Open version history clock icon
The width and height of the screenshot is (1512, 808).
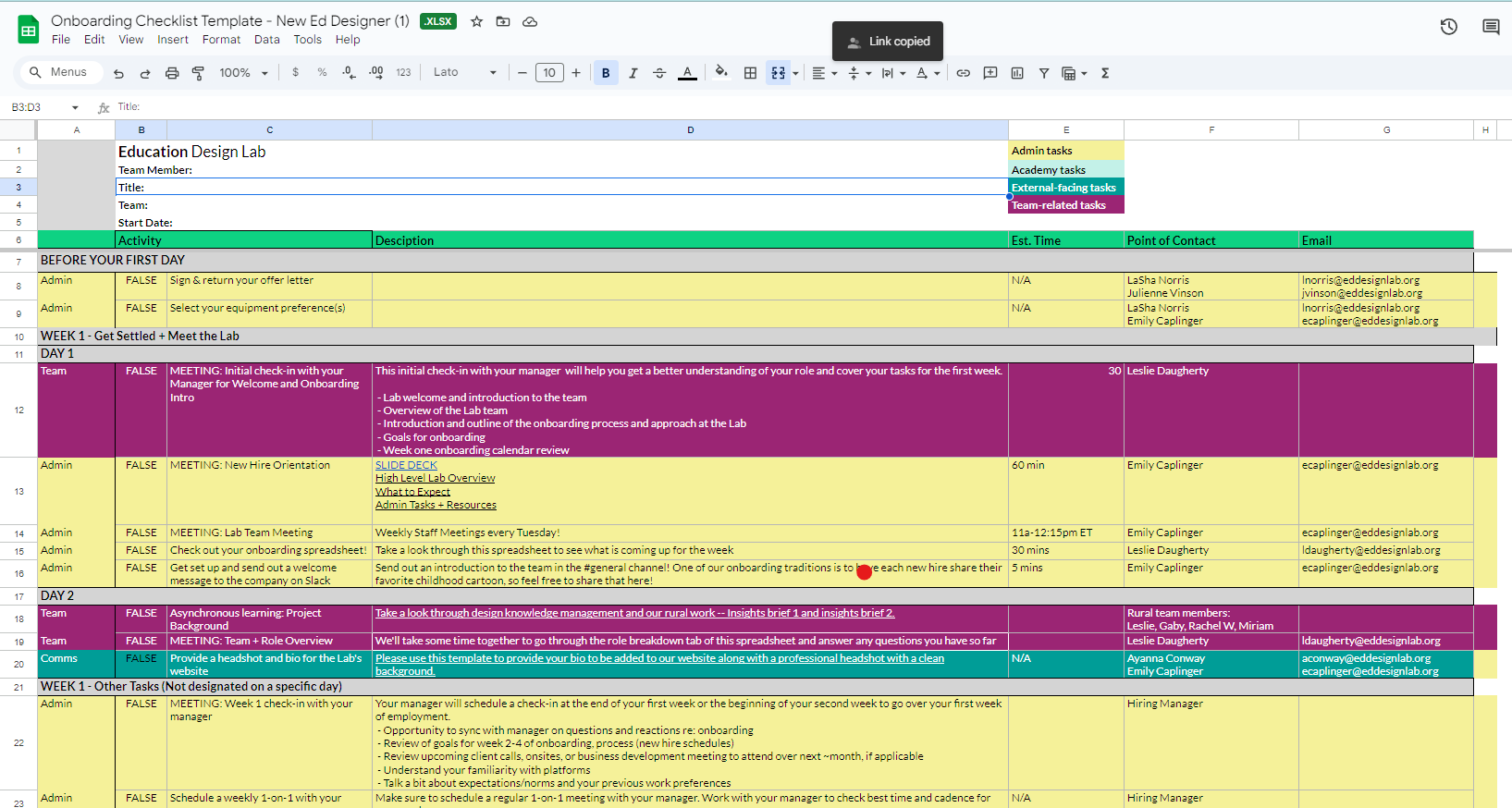[x=1449, y=27]
